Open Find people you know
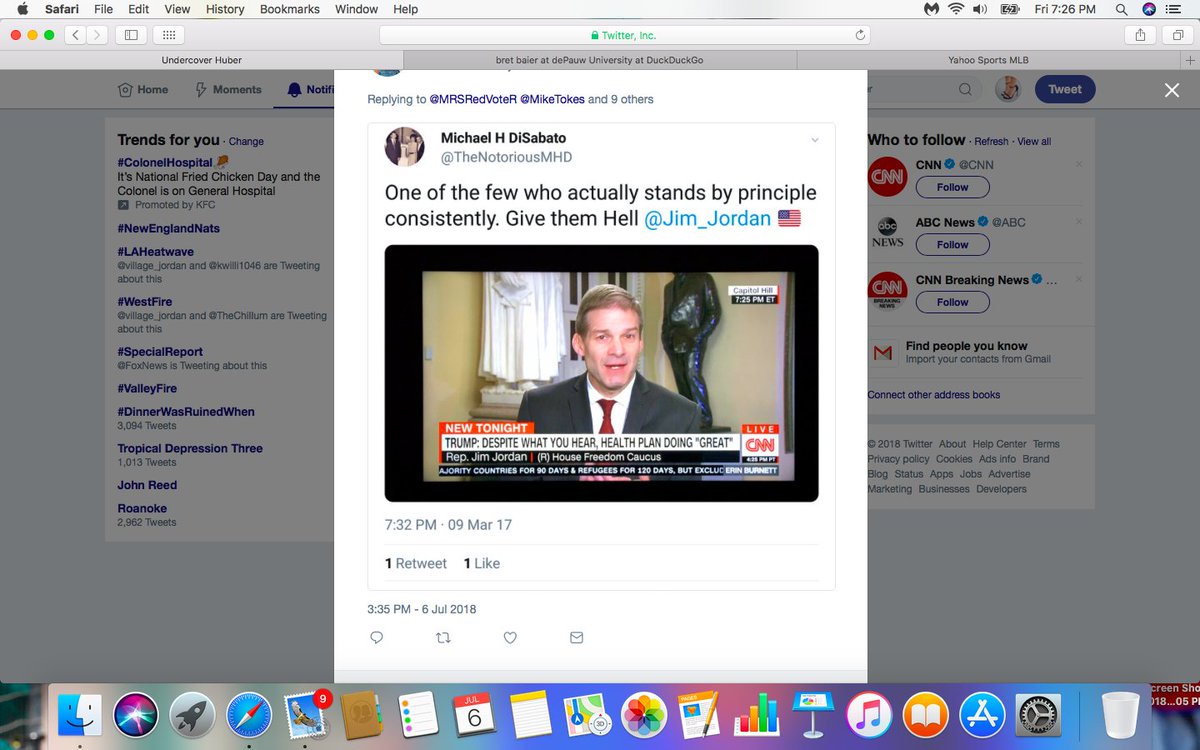 pos(966,346)
